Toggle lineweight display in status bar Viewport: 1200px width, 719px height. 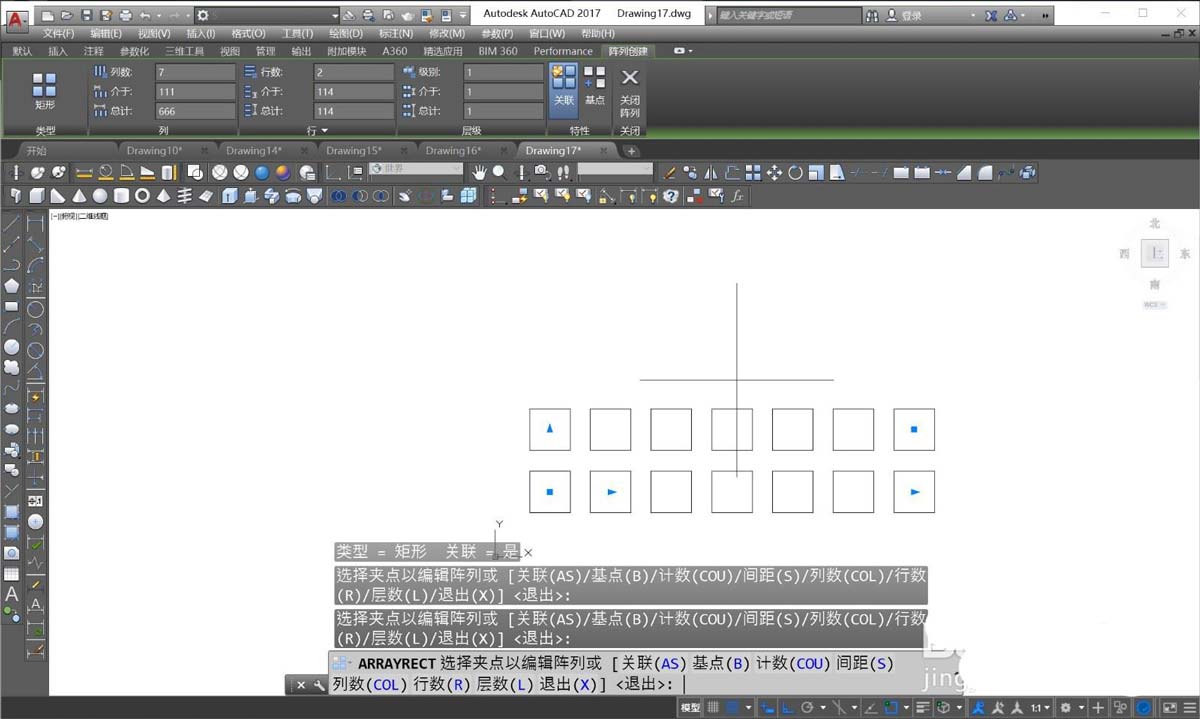click(923, 708)
